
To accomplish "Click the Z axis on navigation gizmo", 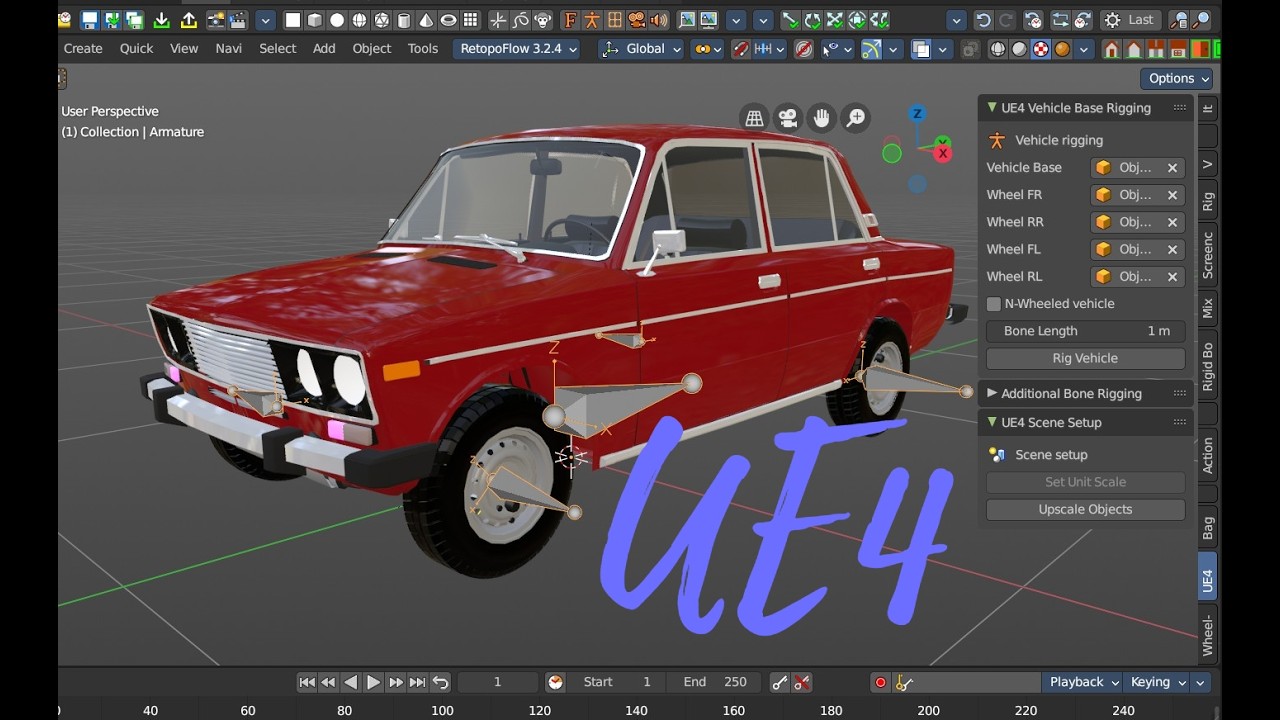I will click(917, 114).
